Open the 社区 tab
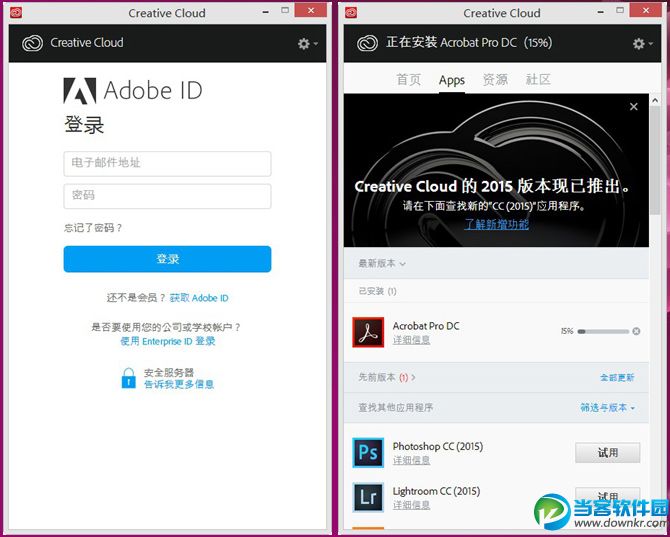 pos(538,80)
